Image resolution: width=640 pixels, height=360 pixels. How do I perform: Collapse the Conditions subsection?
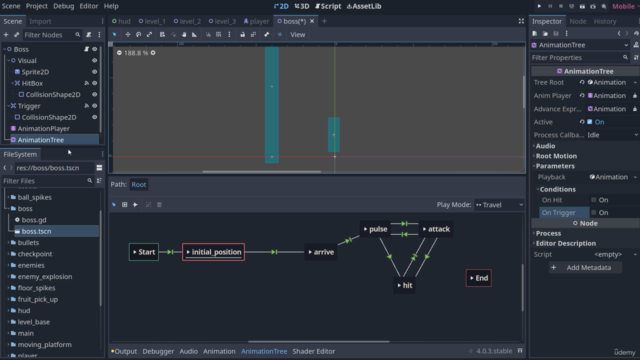[x=557, y=189]
